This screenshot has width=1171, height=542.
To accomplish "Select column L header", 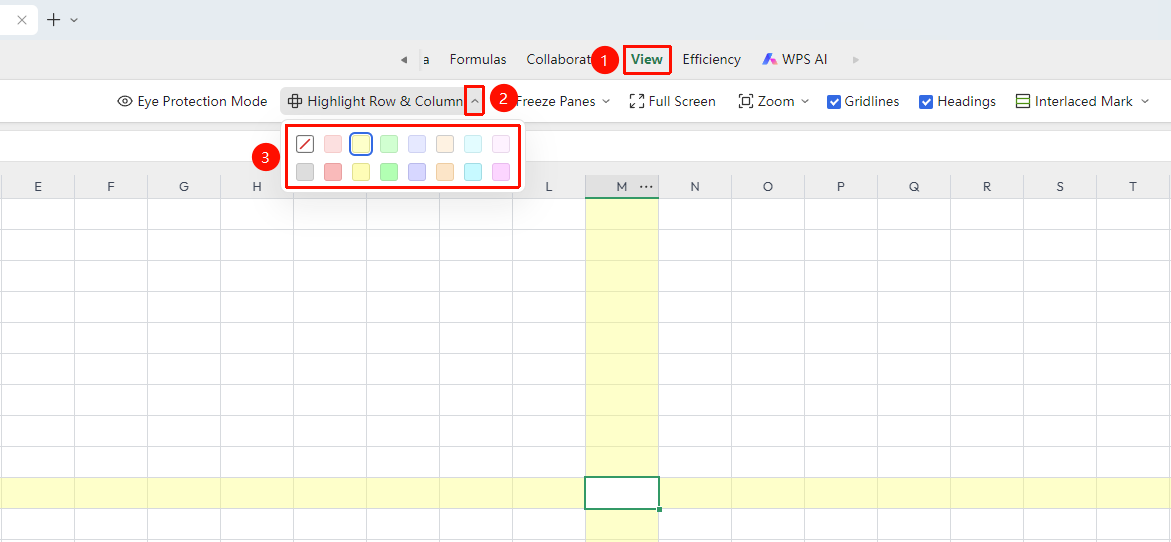I will (x=549, y=187).
